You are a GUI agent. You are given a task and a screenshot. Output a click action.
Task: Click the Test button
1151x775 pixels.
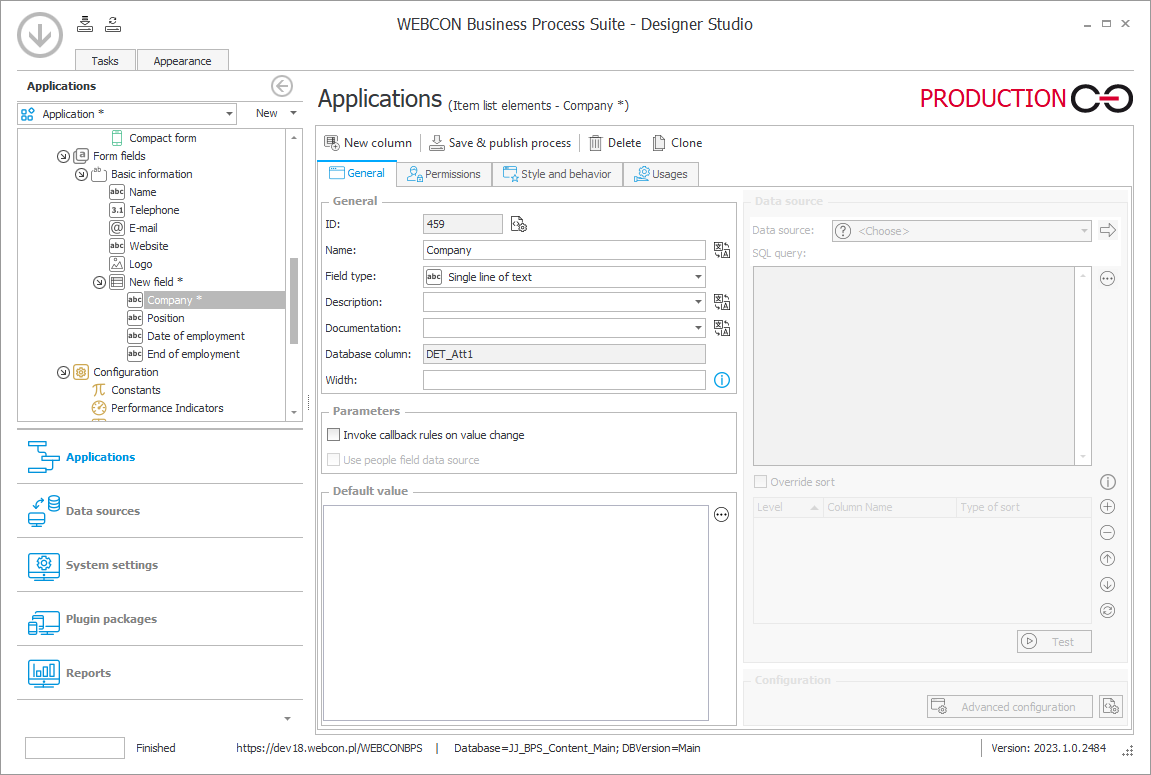click(x=1054, y=641)
